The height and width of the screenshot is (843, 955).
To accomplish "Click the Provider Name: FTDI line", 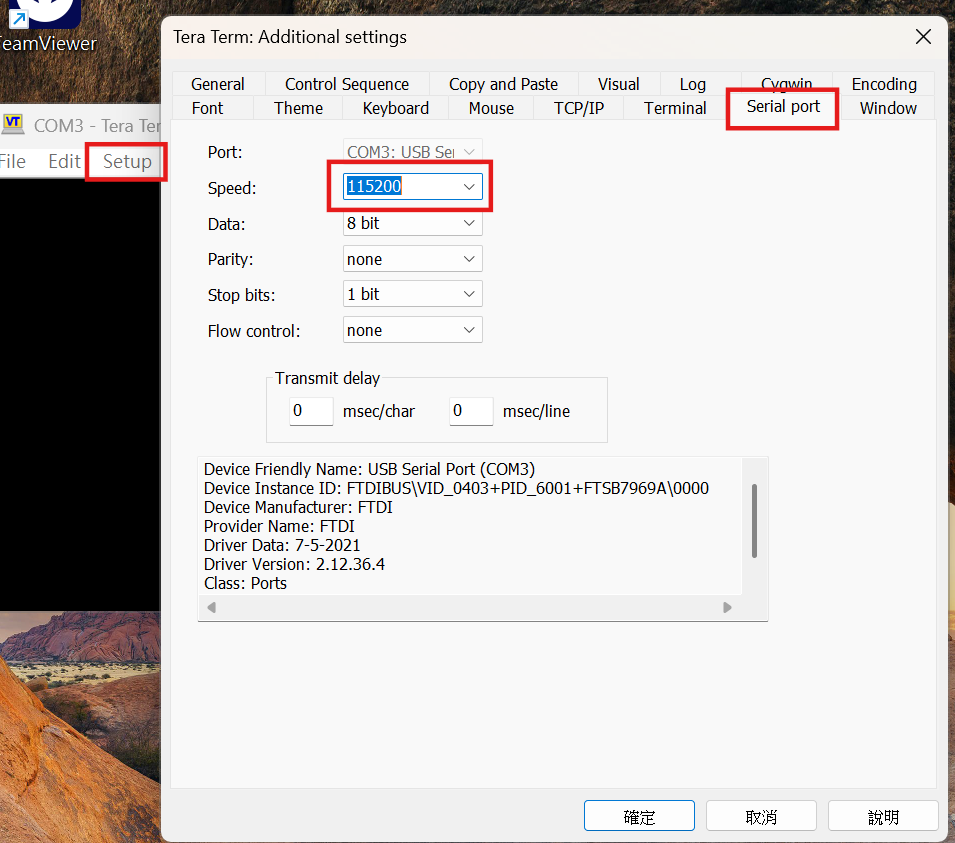I will coord(279,526).
